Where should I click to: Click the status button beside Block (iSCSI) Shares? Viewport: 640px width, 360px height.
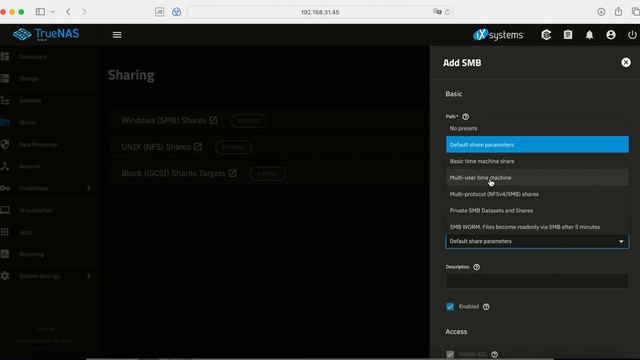(x=268, y=173)
